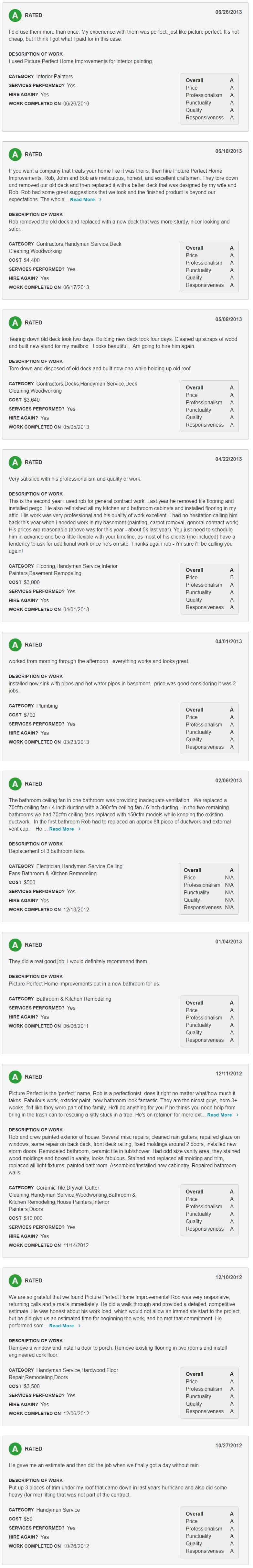Select the A rating badge of the 05/08/2013 review

click(x=15, y=322)
